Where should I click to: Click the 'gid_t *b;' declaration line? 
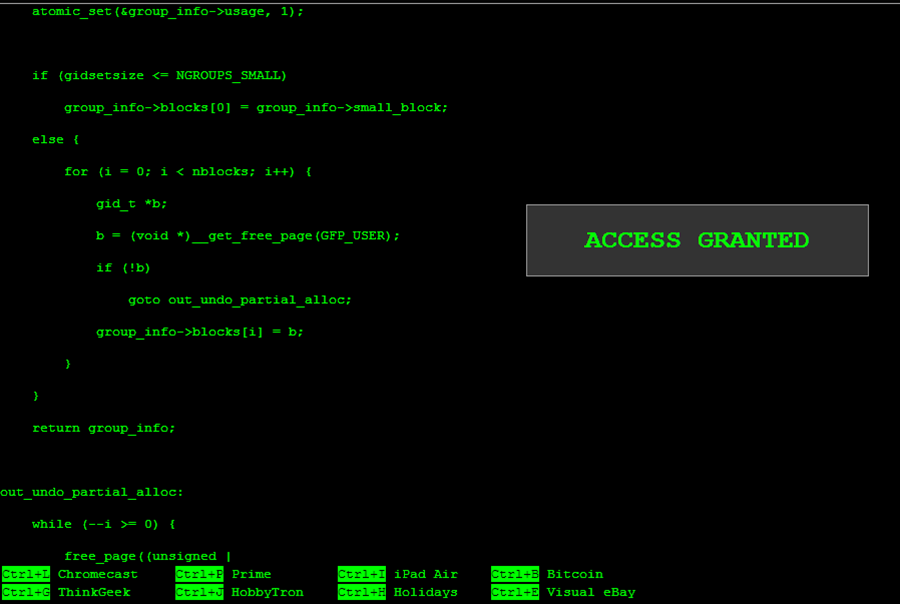131,204
